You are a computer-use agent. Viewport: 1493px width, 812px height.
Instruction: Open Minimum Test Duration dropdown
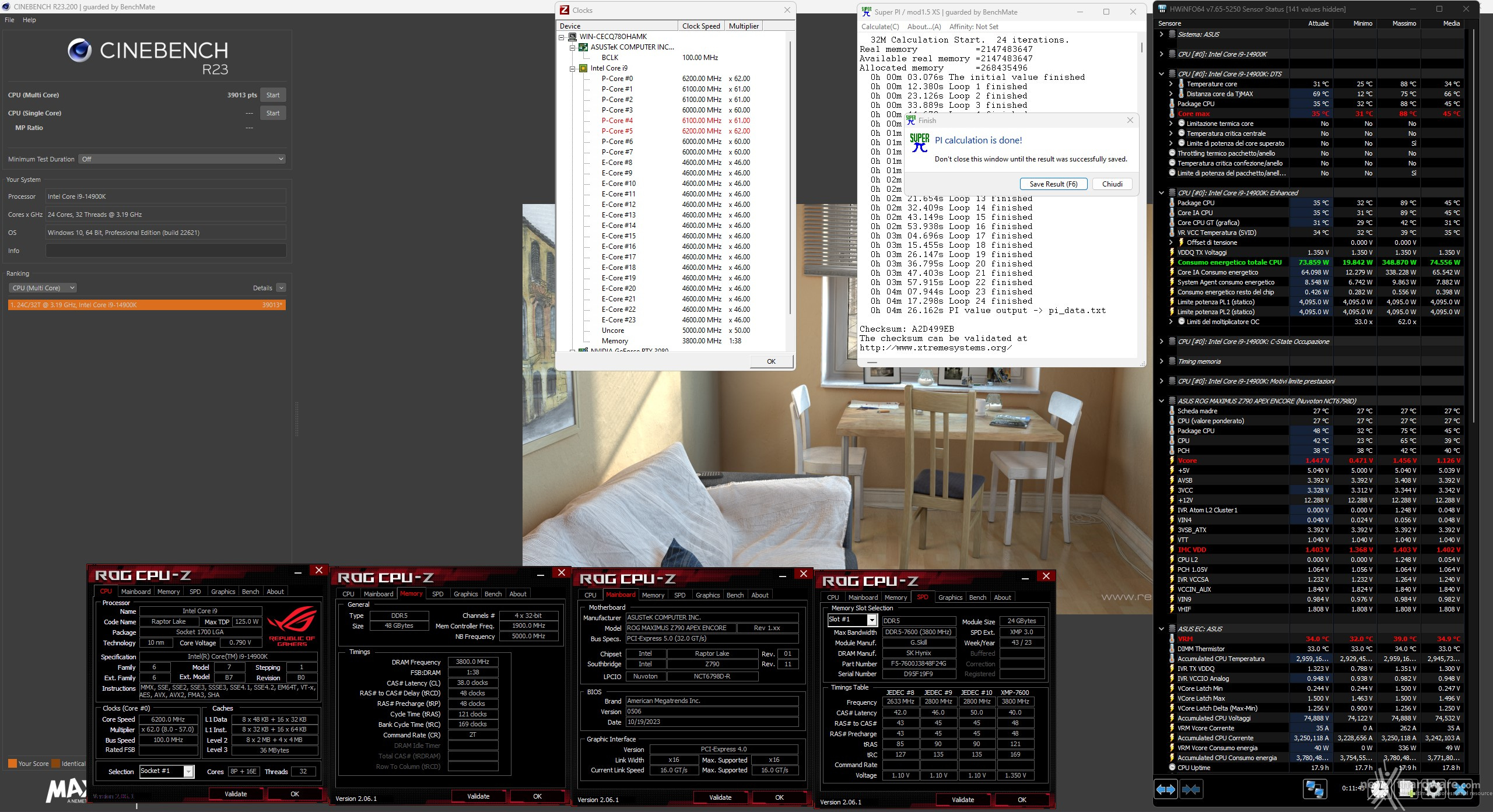182,159
